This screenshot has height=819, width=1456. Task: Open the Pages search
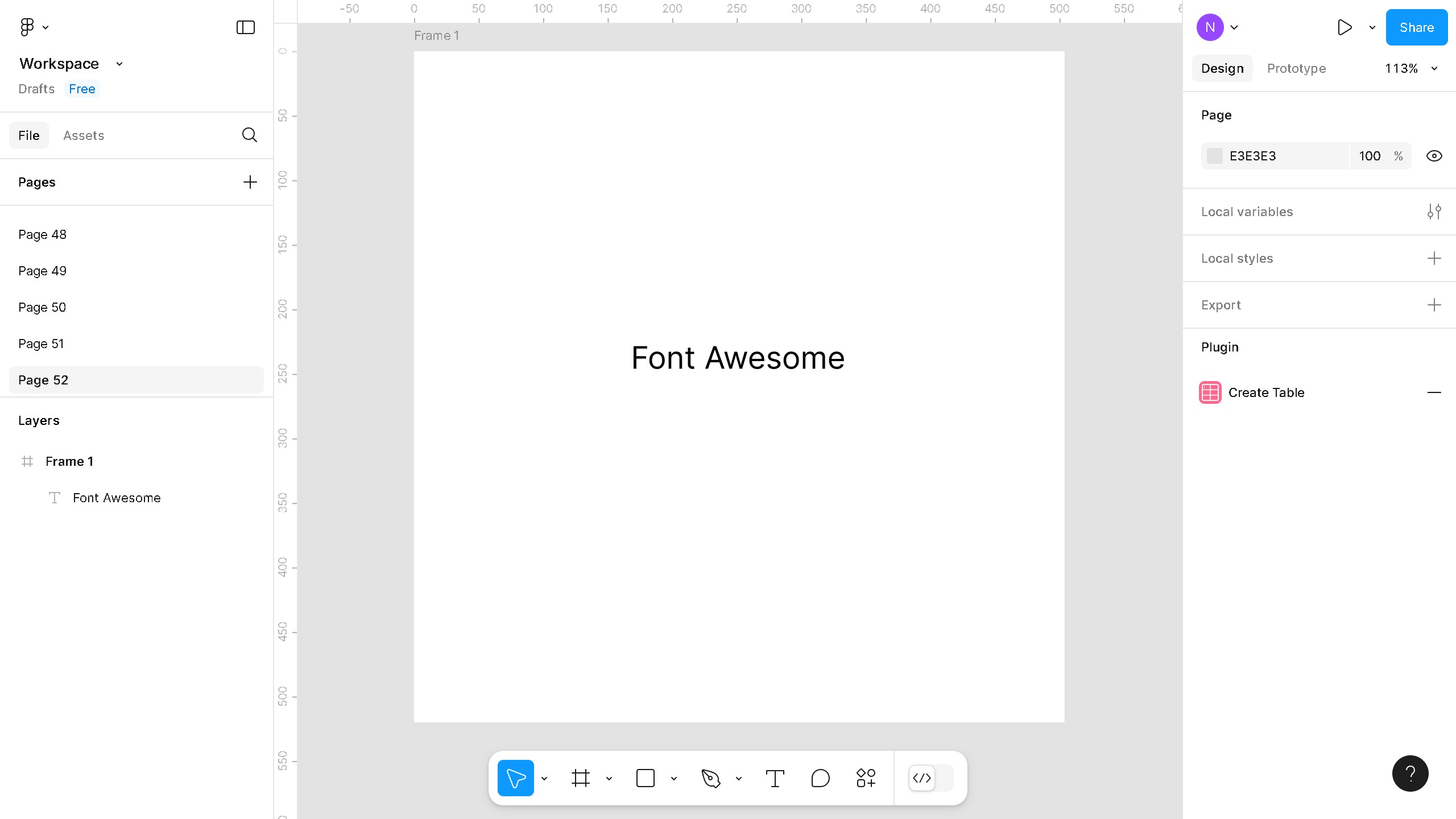coord(249,135)
